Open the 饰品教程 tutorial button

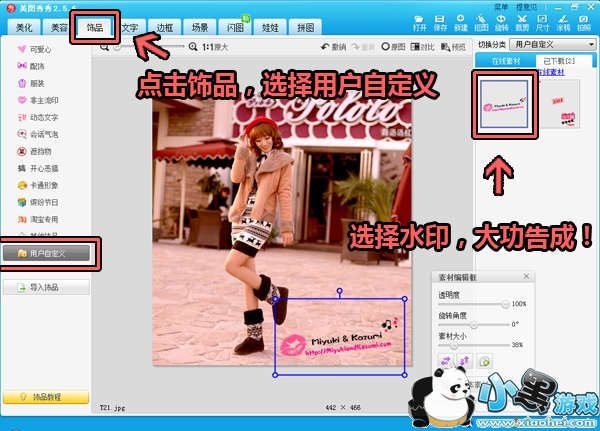pos(46,397)
